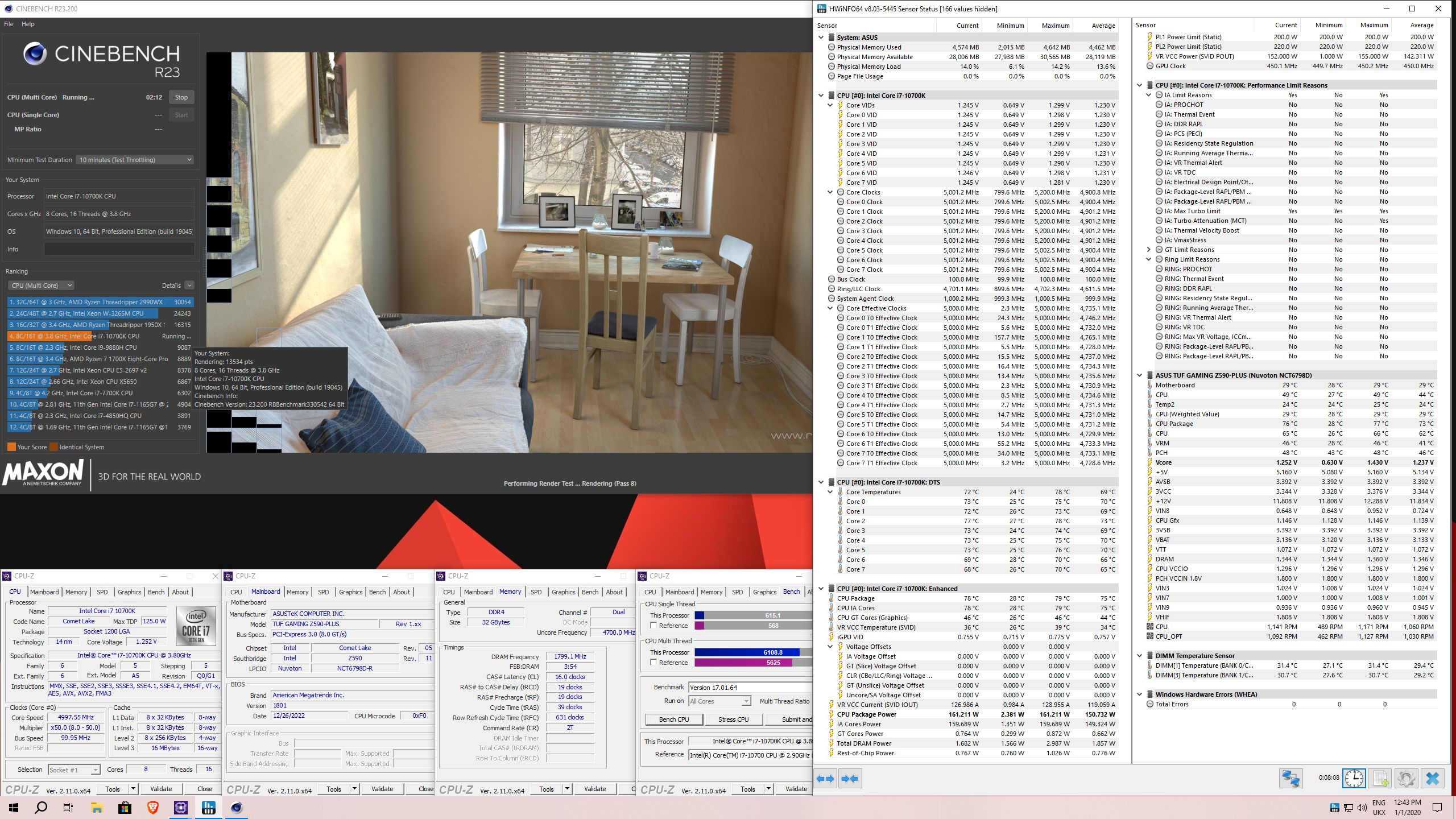
Task: Click Total Errors row in WHEA
Action: point(1291,704)
